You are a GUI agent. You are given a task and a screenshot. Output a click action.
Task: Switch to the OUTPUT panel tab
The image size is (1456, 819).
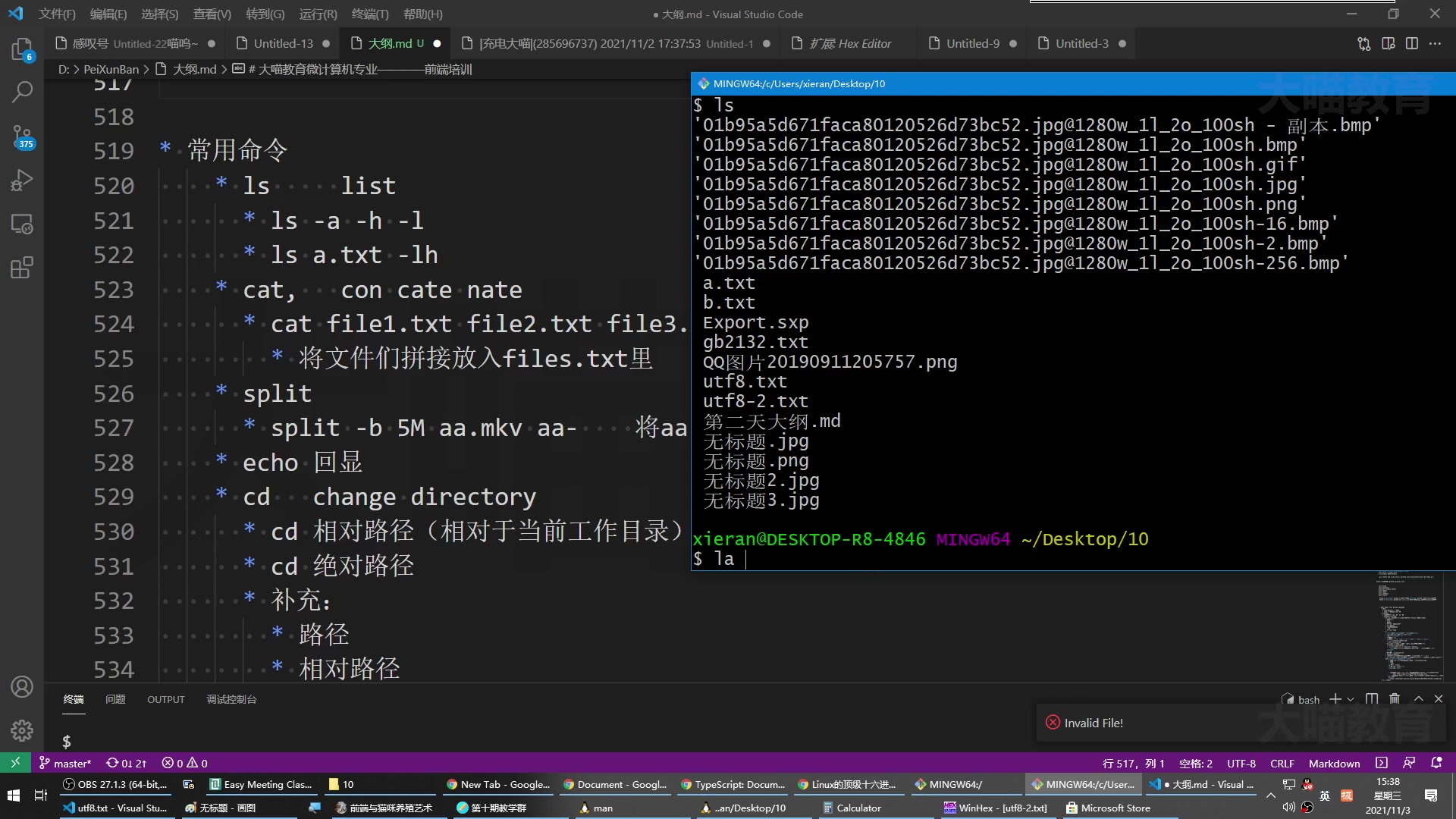pos(165,699)
